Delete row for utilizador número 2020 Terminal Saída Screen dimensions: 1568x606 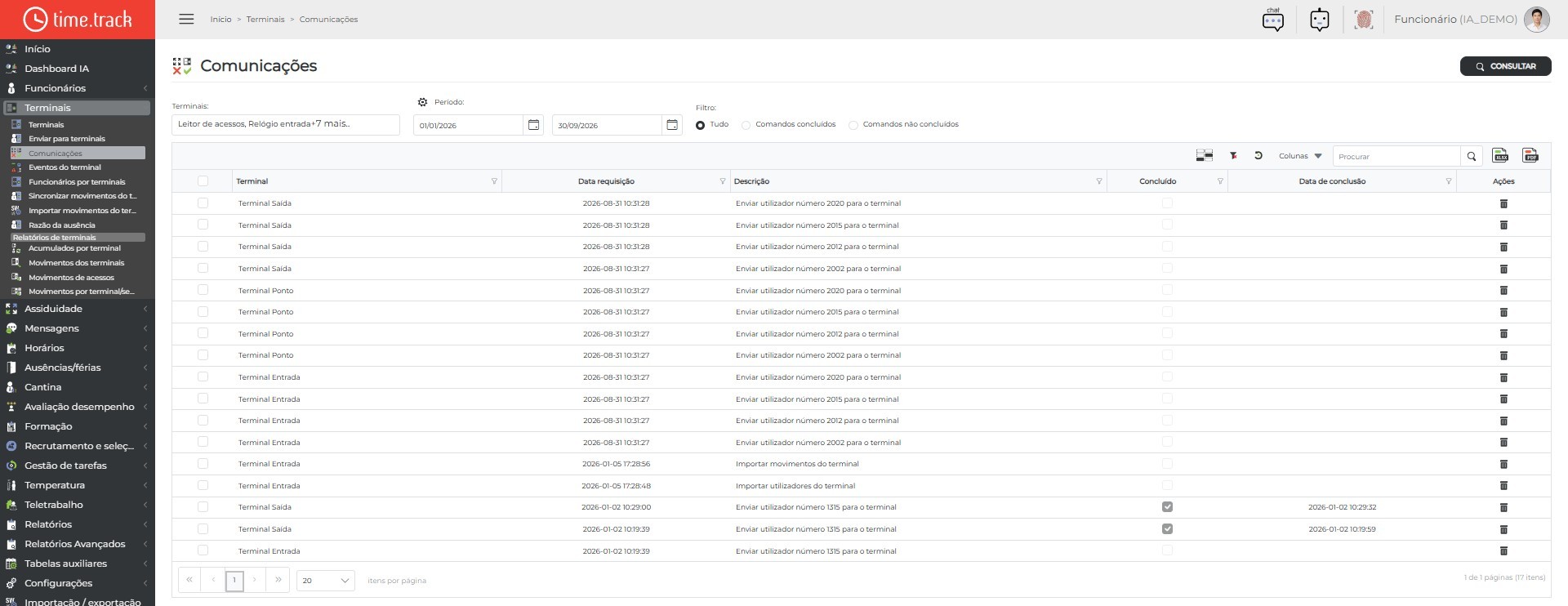(x=1503, y=203)
